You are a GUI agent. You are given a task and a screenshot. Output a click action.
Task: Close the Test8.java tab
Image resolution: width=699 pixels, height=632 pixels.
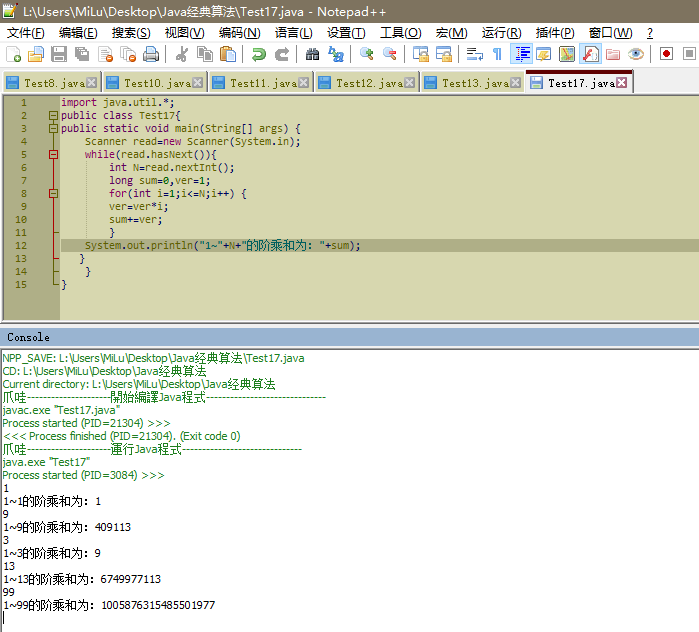click(91, 83)
